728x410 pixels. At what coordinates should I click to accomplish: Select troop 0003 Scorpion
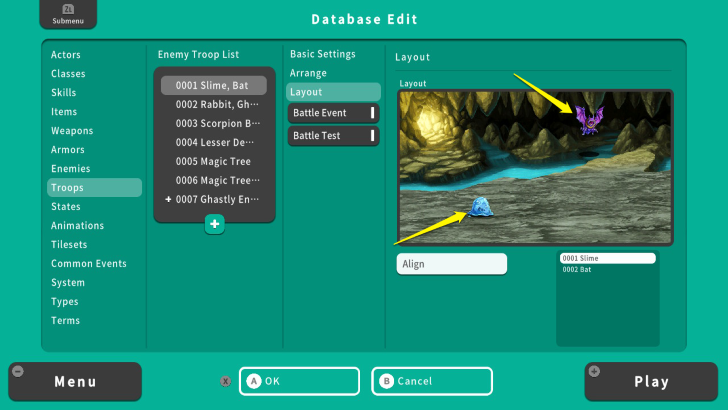pos(214,124)
